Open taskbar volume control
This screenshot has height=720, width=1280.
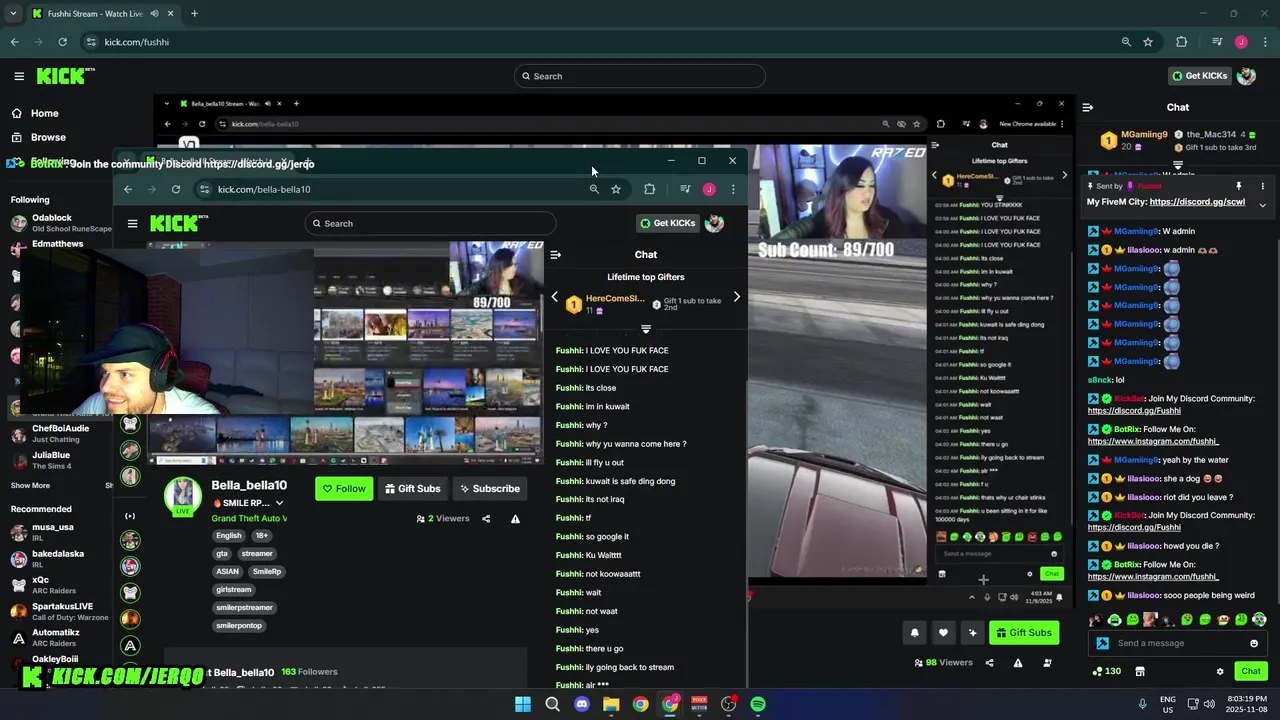[1209, 704]
